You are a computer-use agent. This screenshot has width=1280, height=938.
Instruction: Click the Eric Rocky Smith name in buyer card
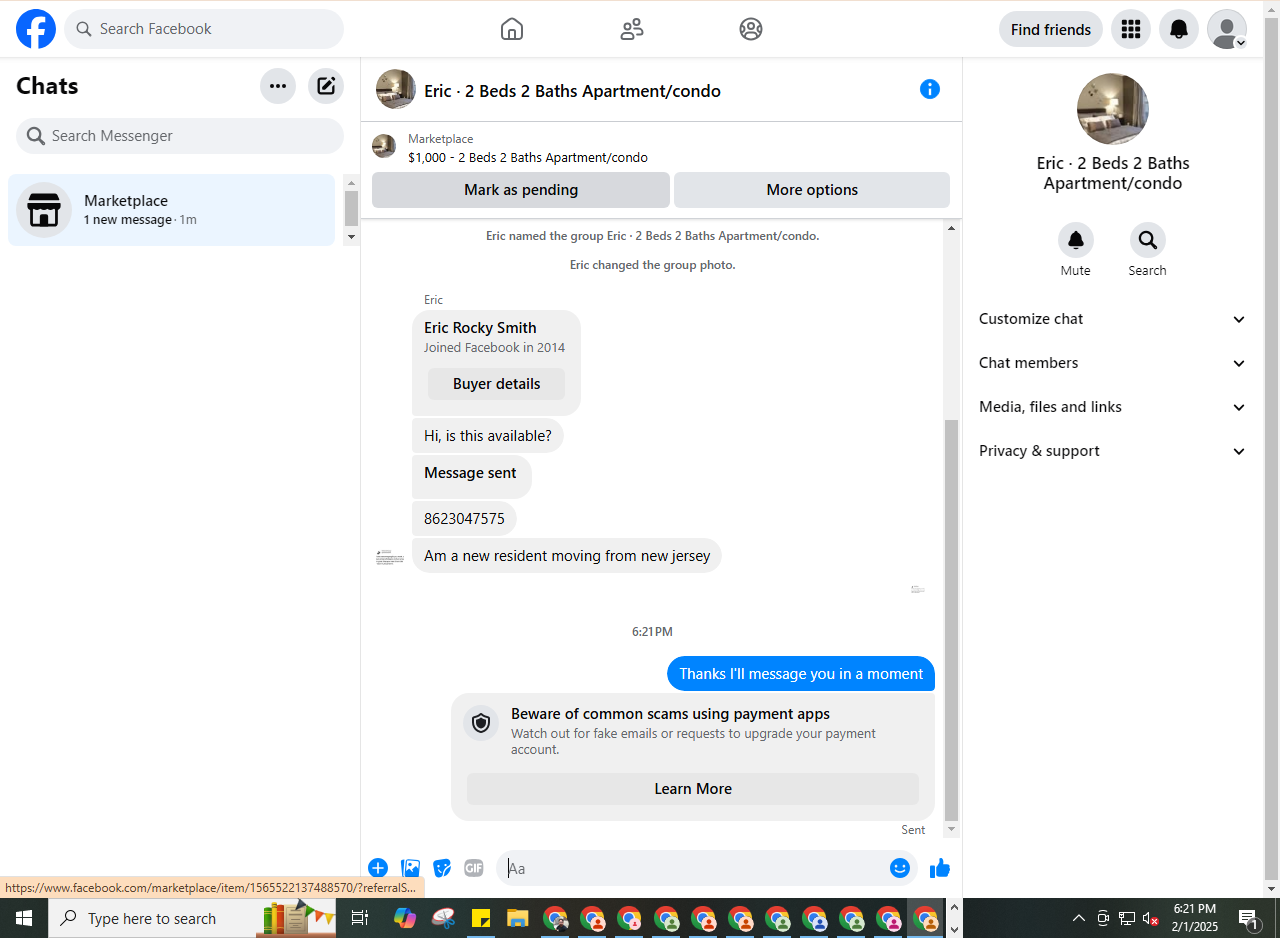480,328
